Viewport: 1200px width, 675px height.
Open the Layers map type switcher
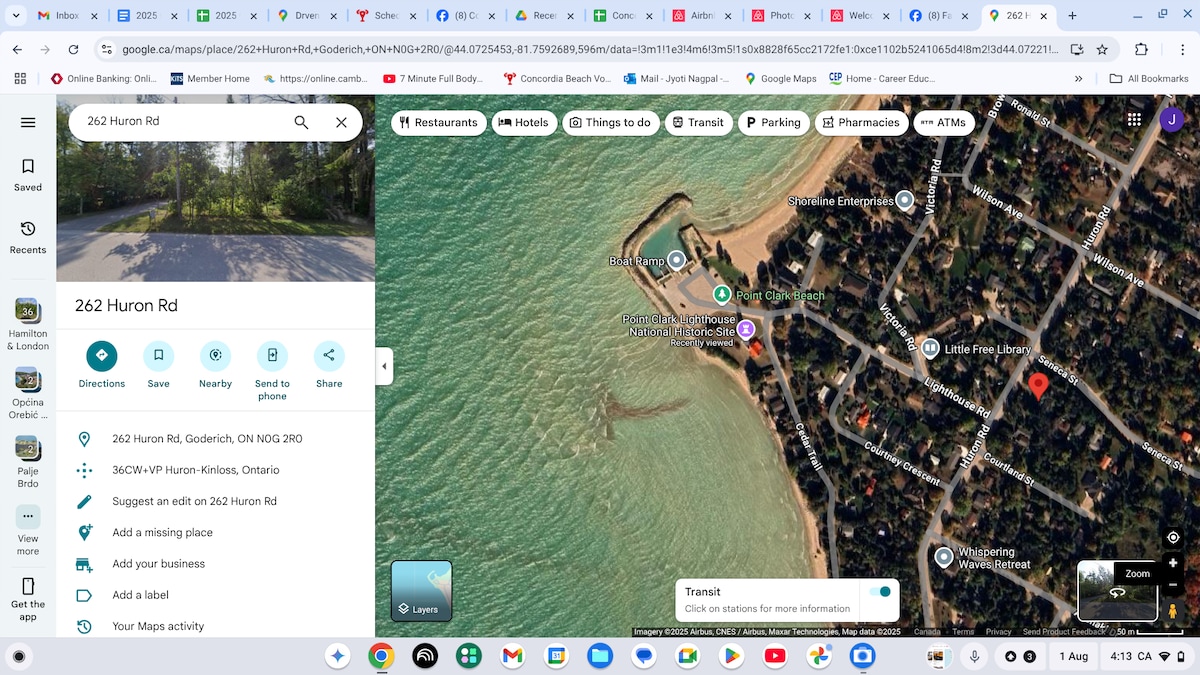point(422,591)
